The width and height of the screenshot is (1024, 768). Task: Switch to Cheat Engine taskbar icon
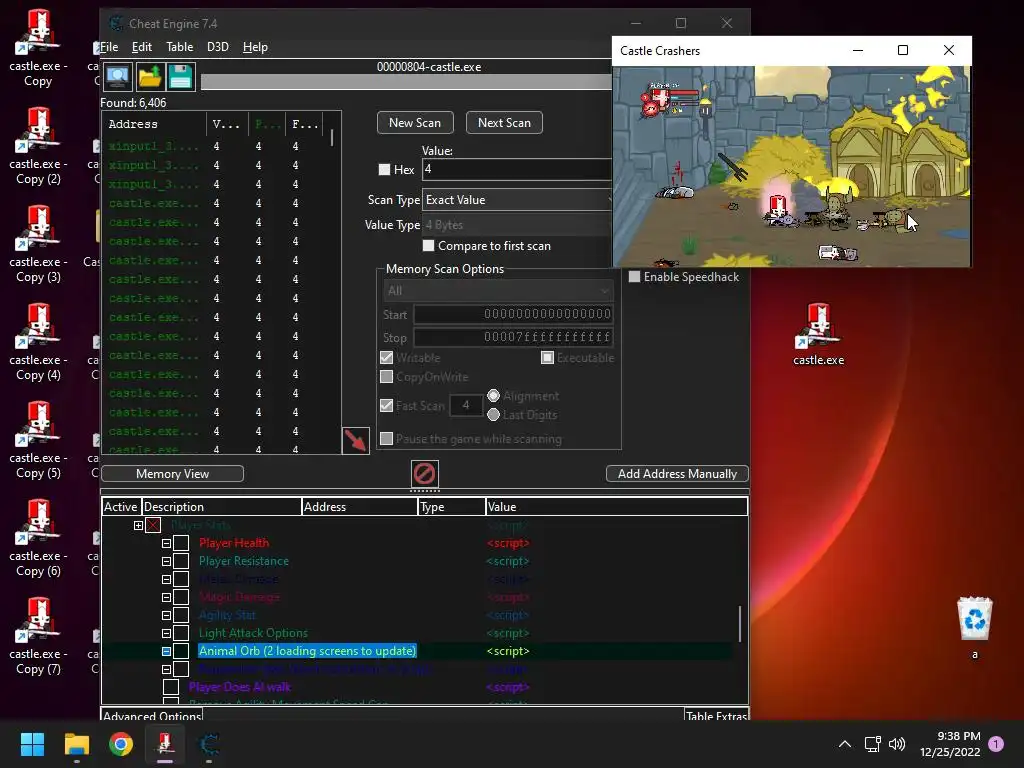209,744
